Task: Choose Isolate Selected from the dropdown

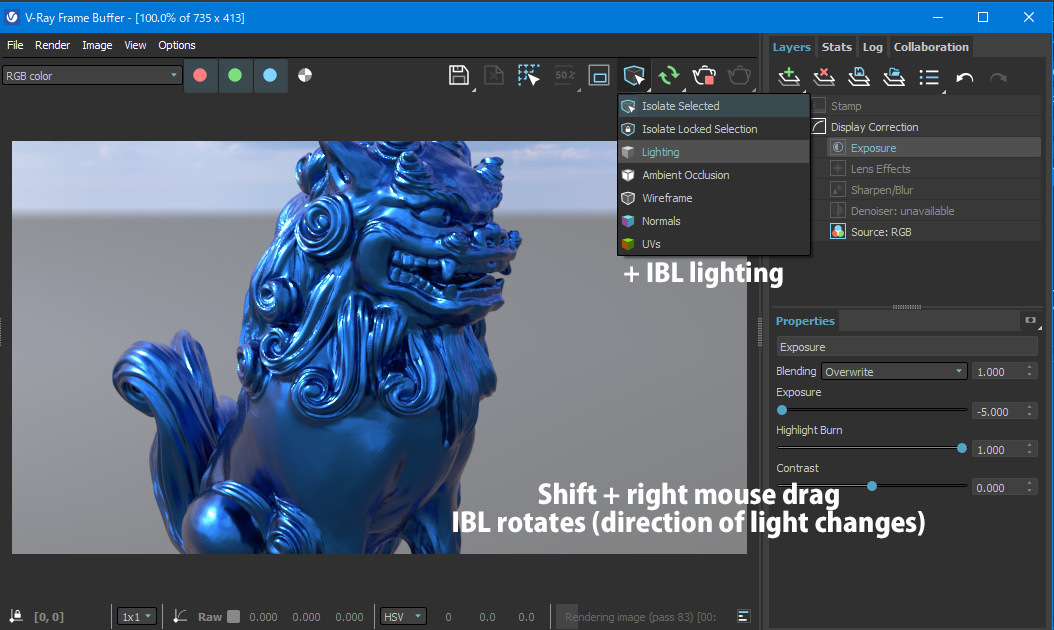Action: click(713, 106)
